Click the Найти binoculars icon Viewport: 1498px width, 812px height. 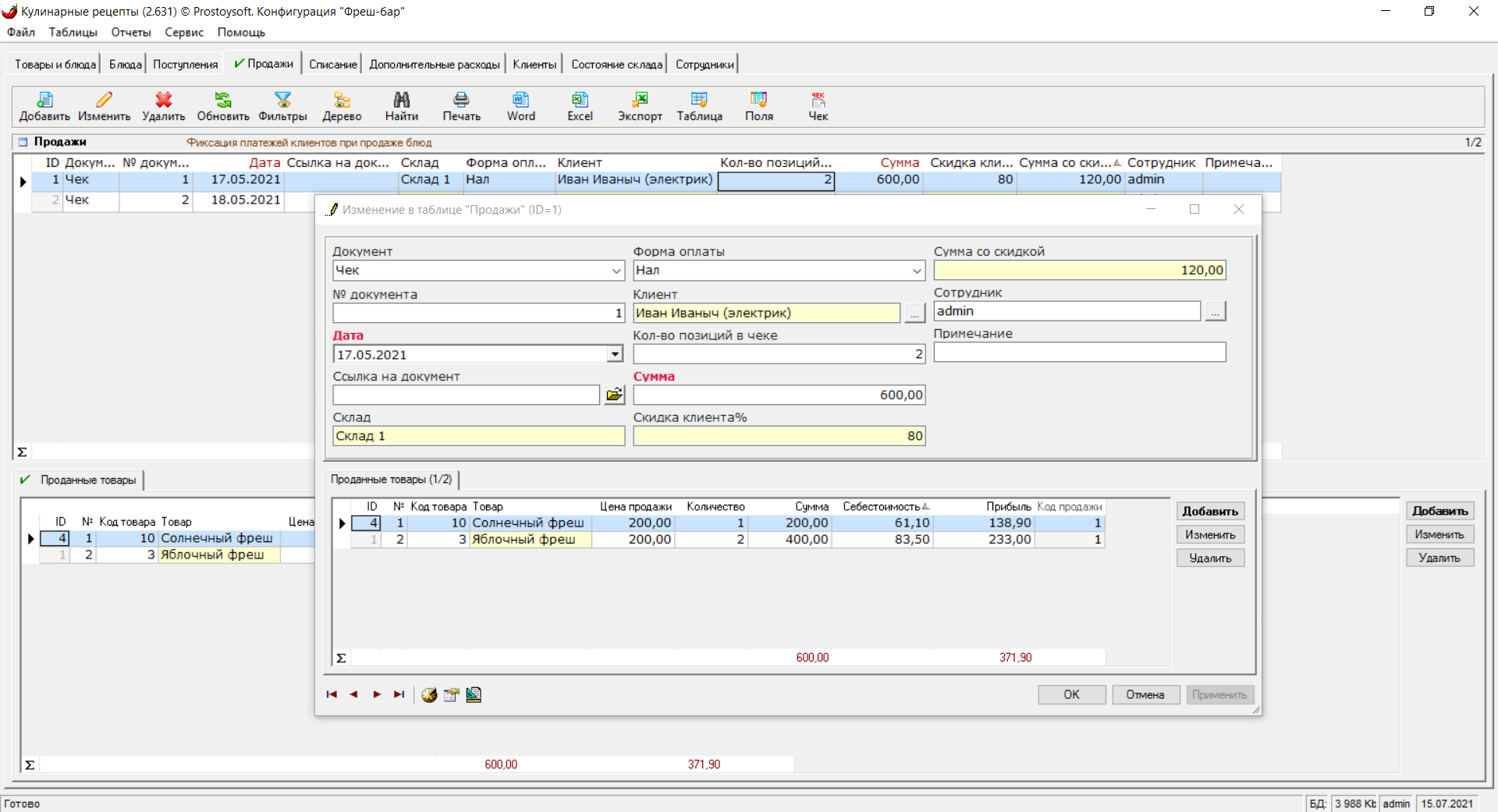point(401,106)
